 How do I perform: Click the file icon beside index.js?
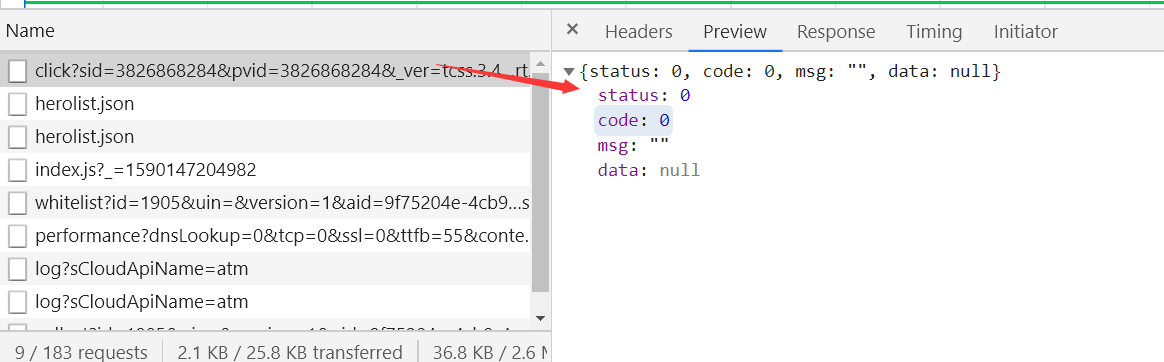click(18, 171)
